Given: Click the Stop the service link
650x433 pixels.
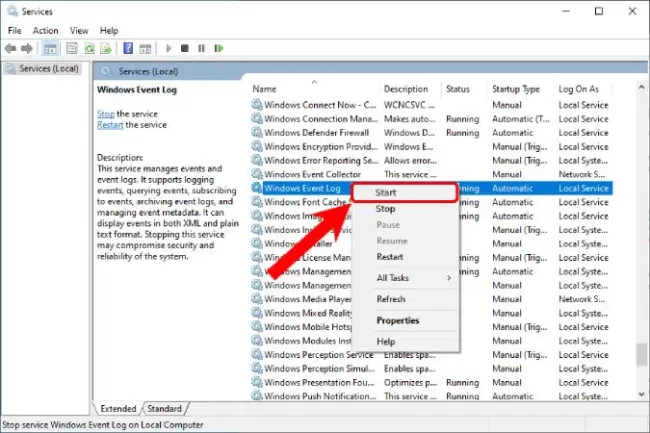Looking at the screenshot, I should pos(106,114).
